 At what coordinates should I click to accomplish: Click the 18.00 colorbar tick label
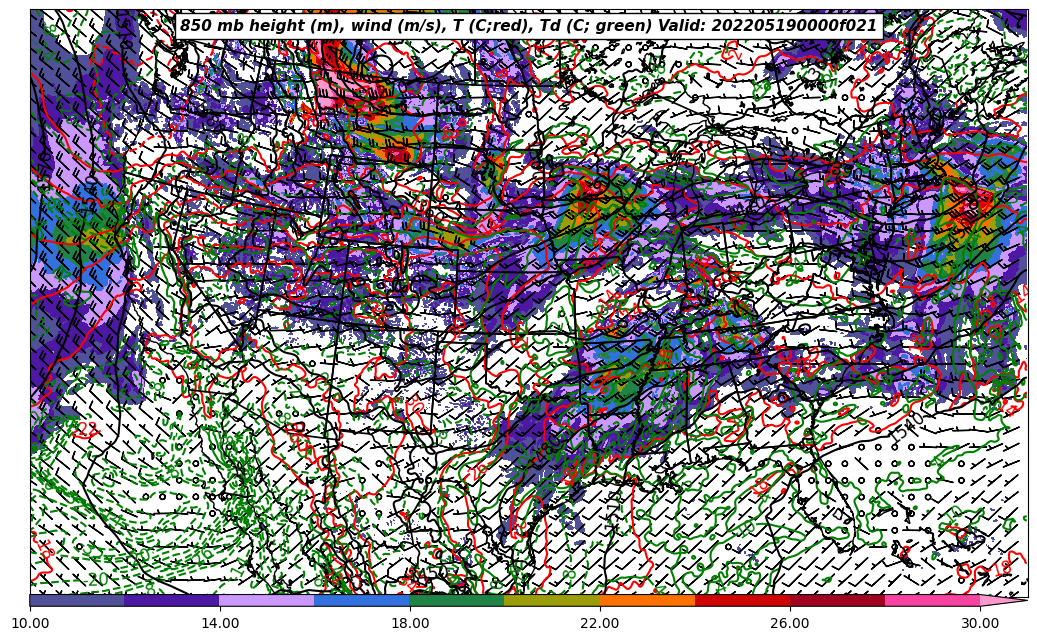[x=410, y=623]
